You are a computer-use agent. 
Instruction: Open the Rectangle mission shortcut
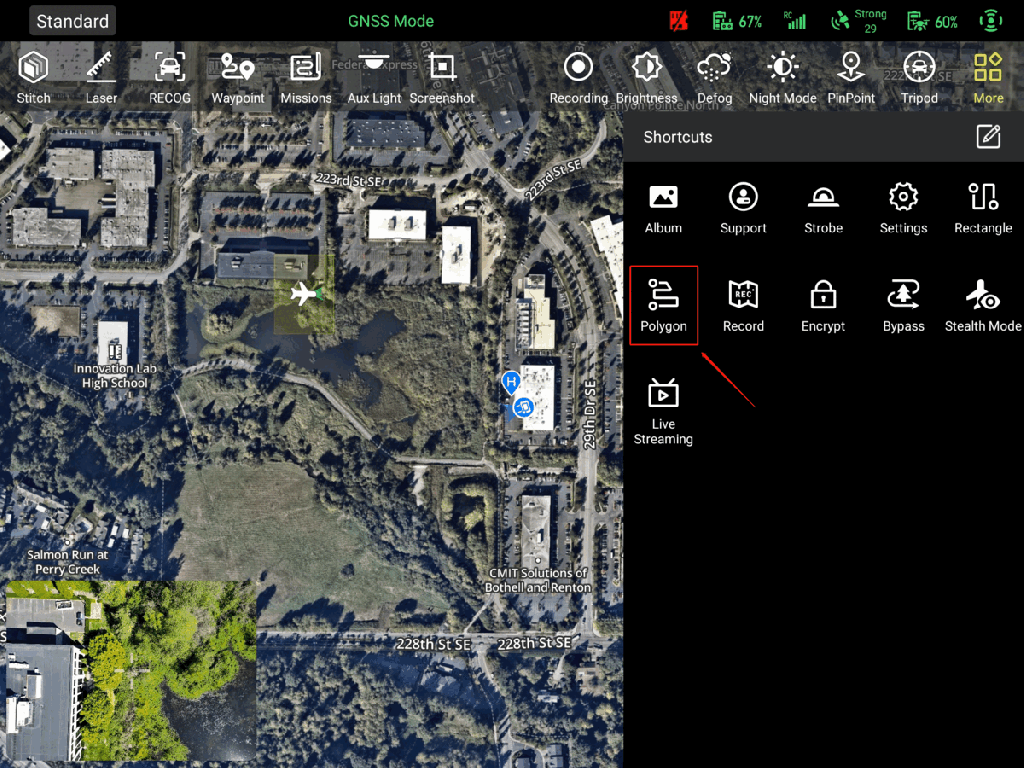[x=983, y=207]
